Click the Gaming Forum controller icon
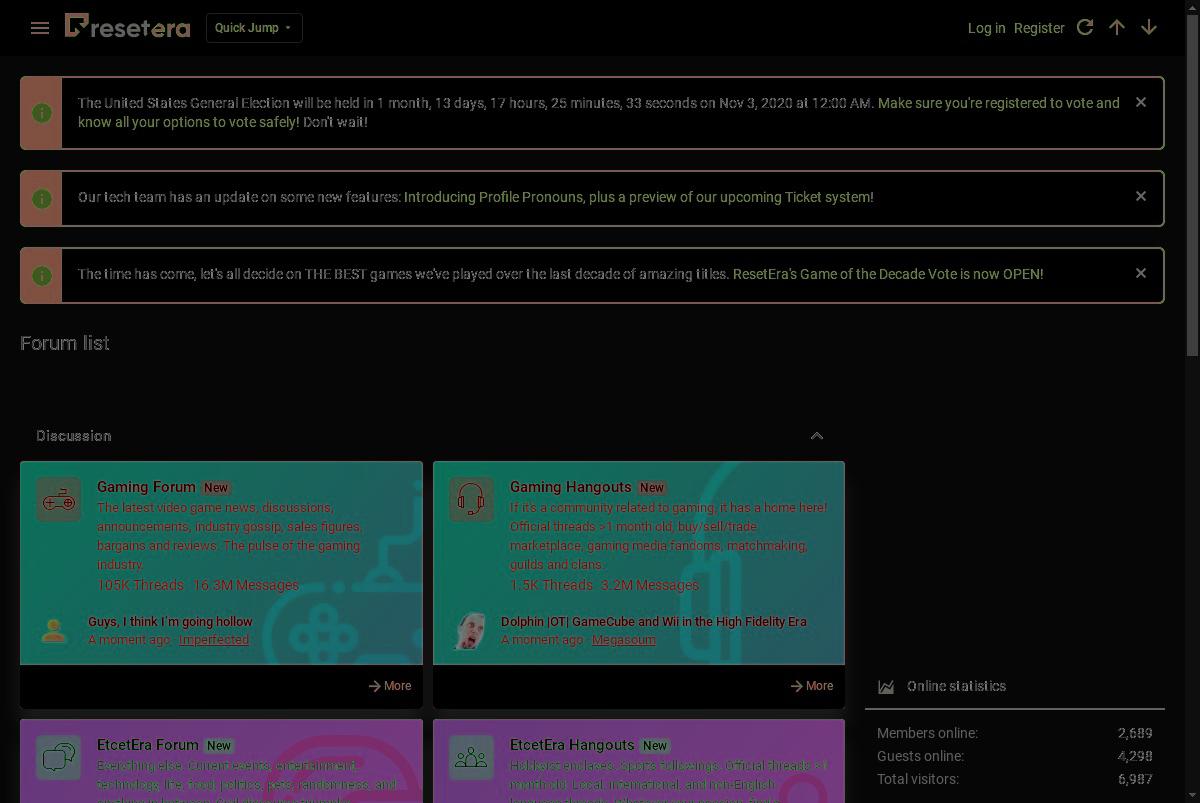The image size is (1200, 803). pyautogui.click(x=59, y=499)
